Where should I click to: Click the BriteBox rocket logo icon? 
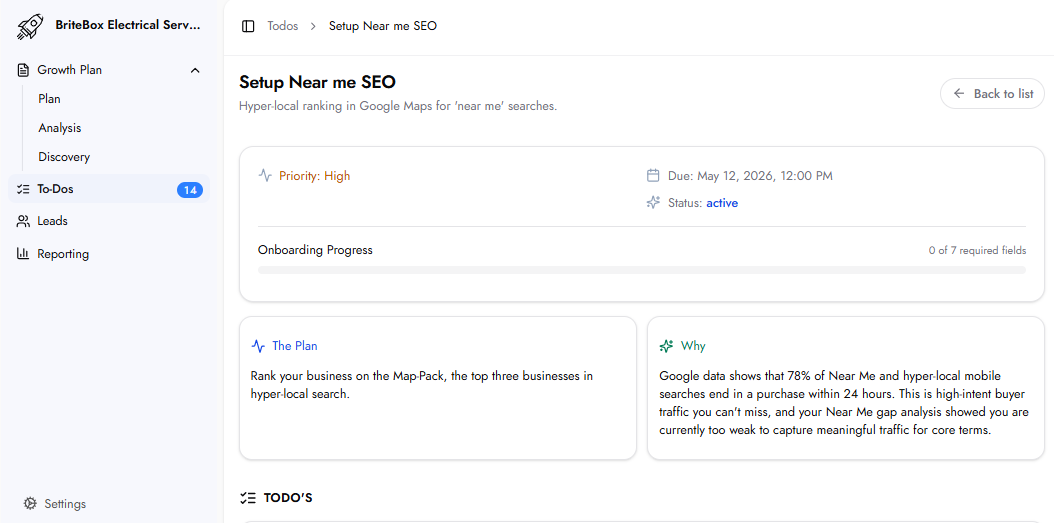30,26
